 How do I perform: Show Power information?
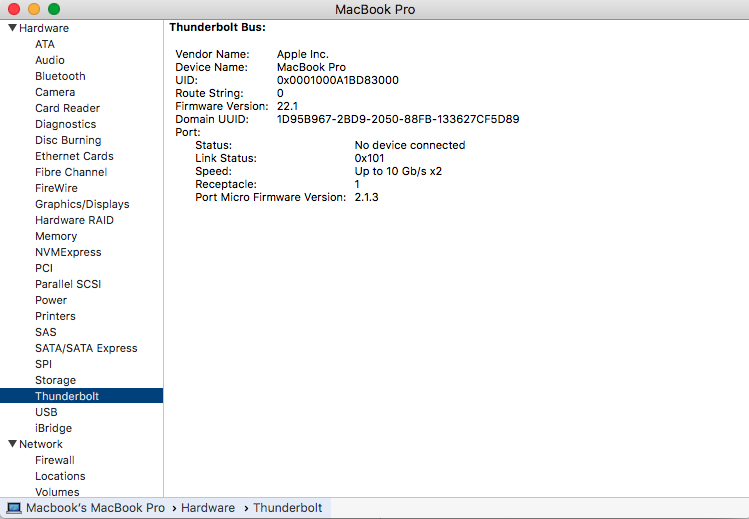pos(51,300)
